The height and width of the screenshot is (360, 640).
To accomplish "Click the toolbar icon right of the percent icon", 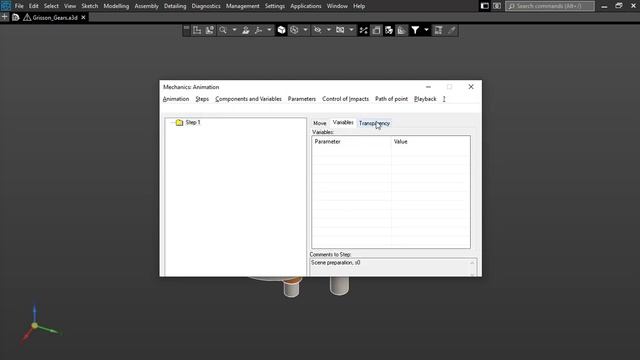I will pyautogui.click(x=376, y=30).
